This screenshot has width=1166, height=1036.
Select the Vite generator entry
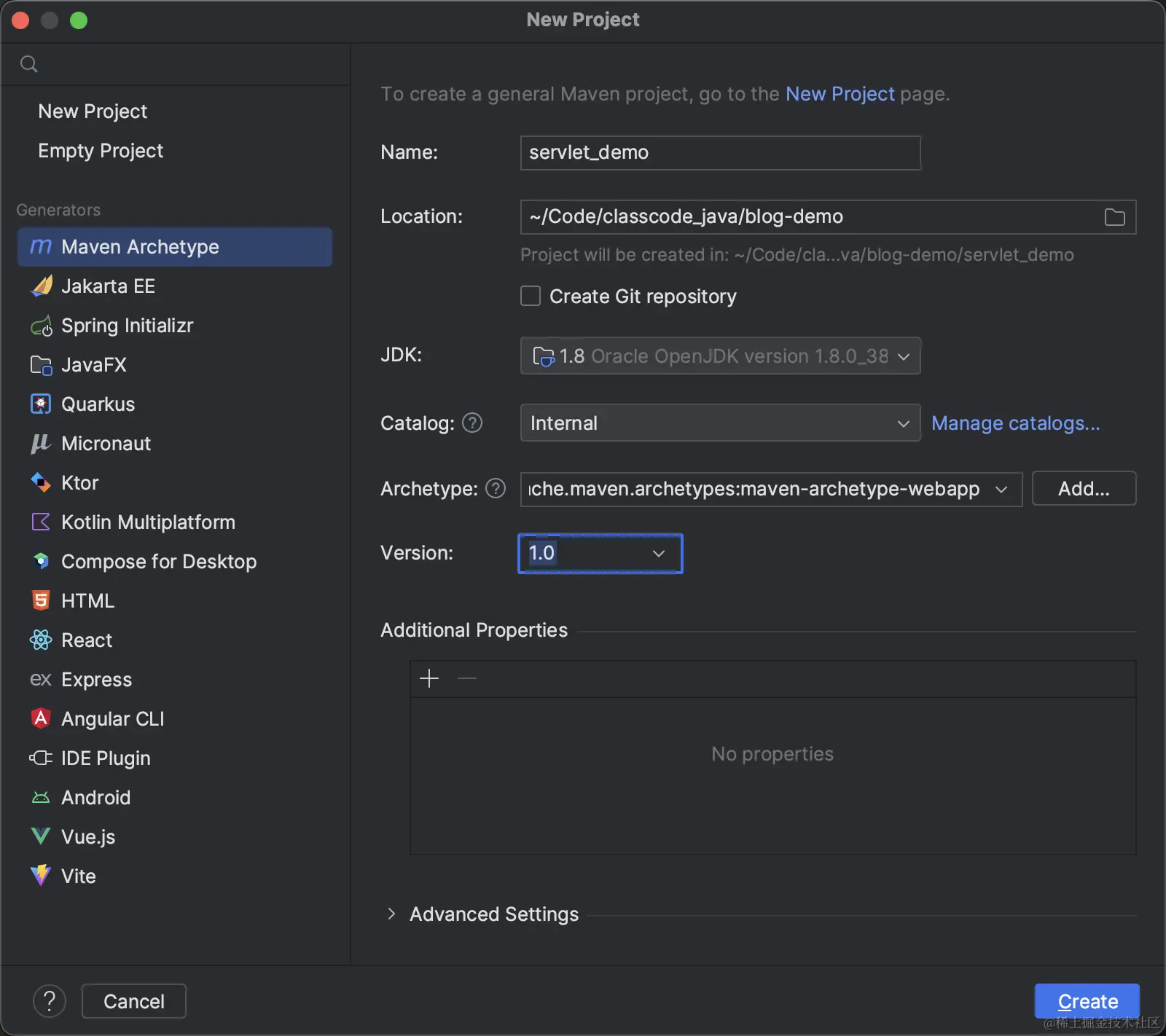[x=79, y=876]
